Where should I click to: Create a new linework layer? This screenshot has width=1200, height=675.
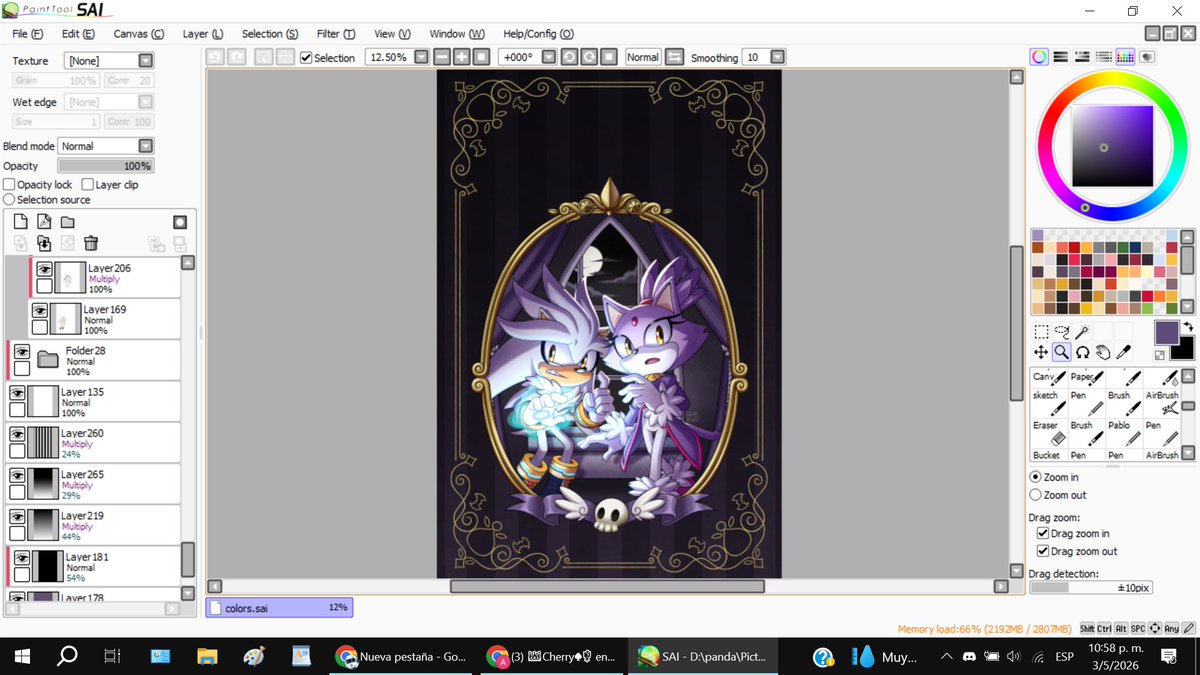pyautogui.click(x=44, y=222)
